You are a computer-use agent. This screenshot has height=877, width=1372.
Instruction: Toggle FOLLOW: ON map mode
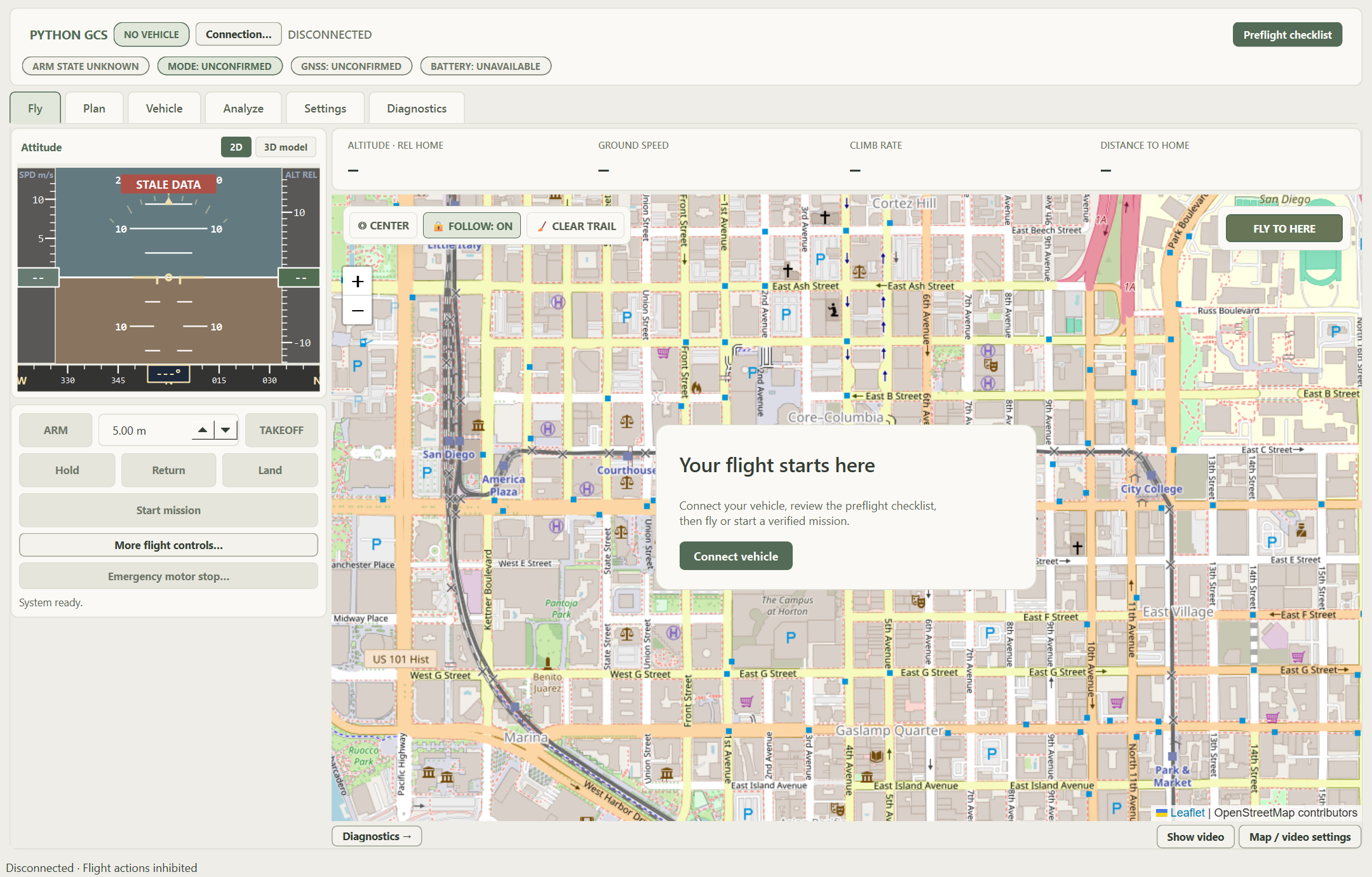[472, 226]
